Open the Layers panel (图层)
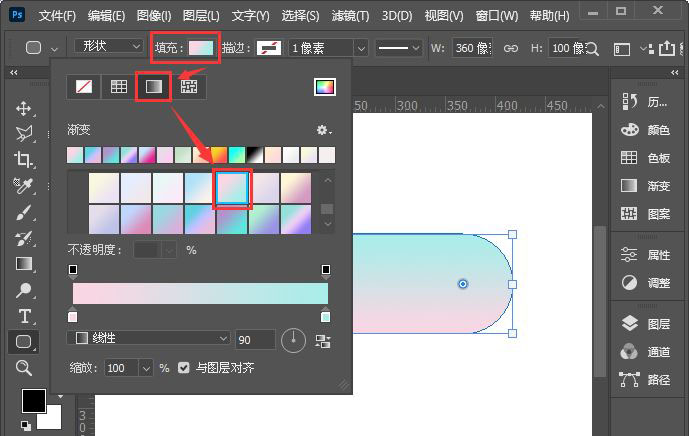Viewport: 689px width, 436px height. [645, 324]
